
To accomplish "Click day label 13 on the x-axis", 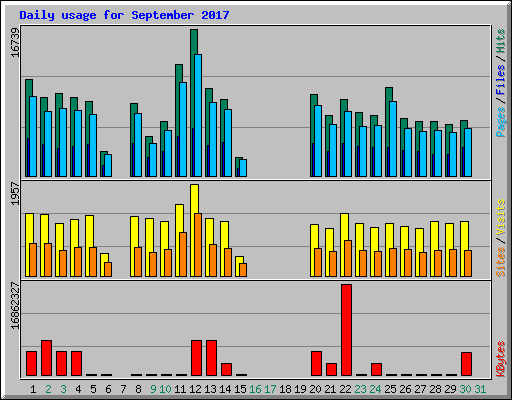I will (x=210, y=389).
